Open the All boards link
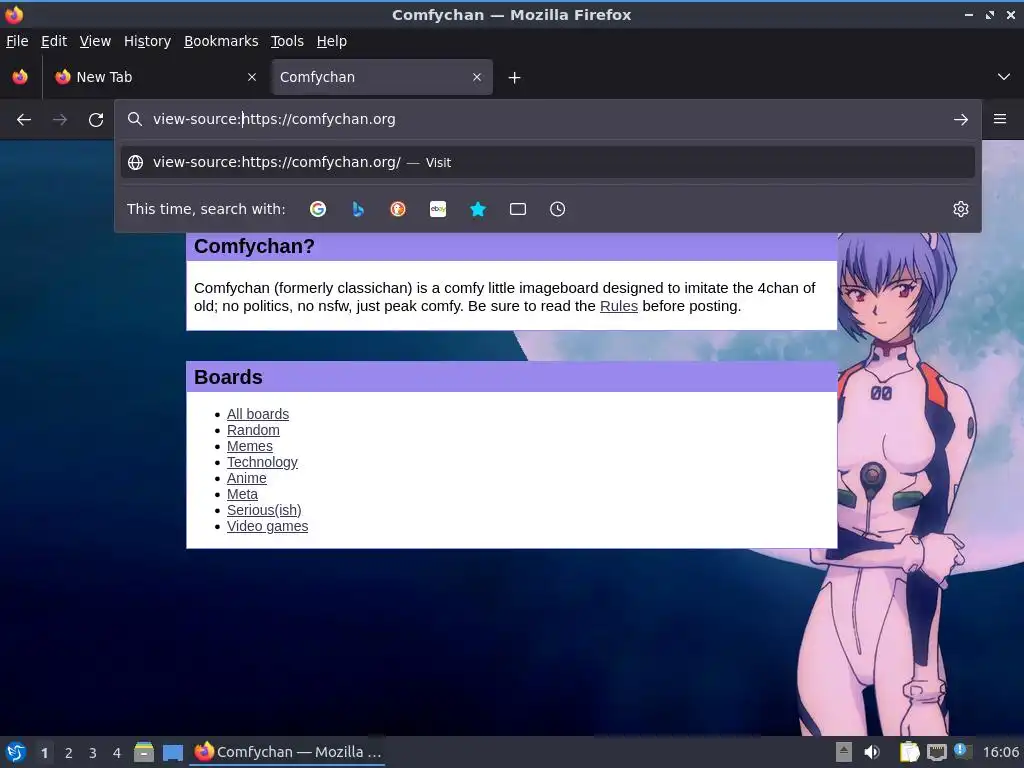 point(258,414)
